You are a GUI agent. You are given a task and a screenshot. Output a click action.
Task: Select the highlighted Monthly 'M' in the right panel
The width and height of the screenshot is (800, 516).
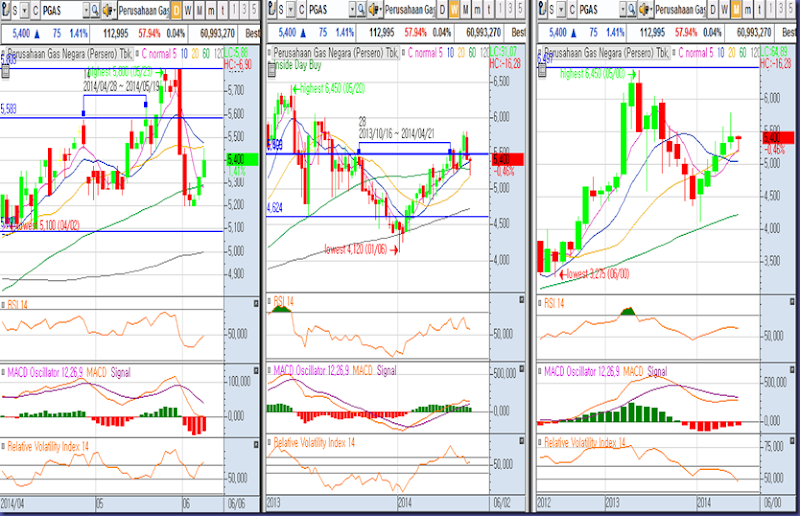[x=736, y=9]
